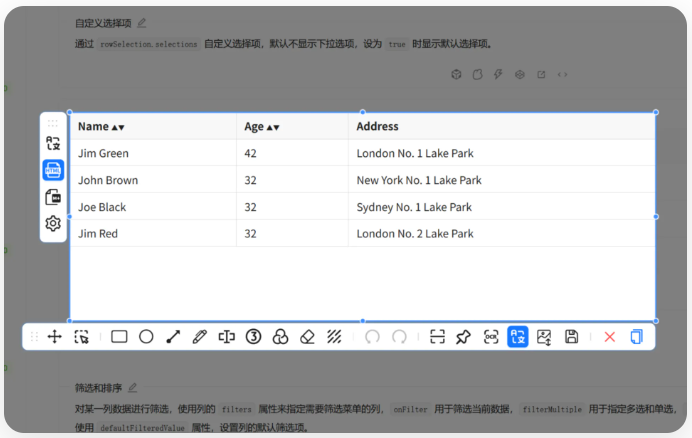This screenshot has height=438, width=692.
Task: Click the defaultFilteredValue code label
Action: 142,428
